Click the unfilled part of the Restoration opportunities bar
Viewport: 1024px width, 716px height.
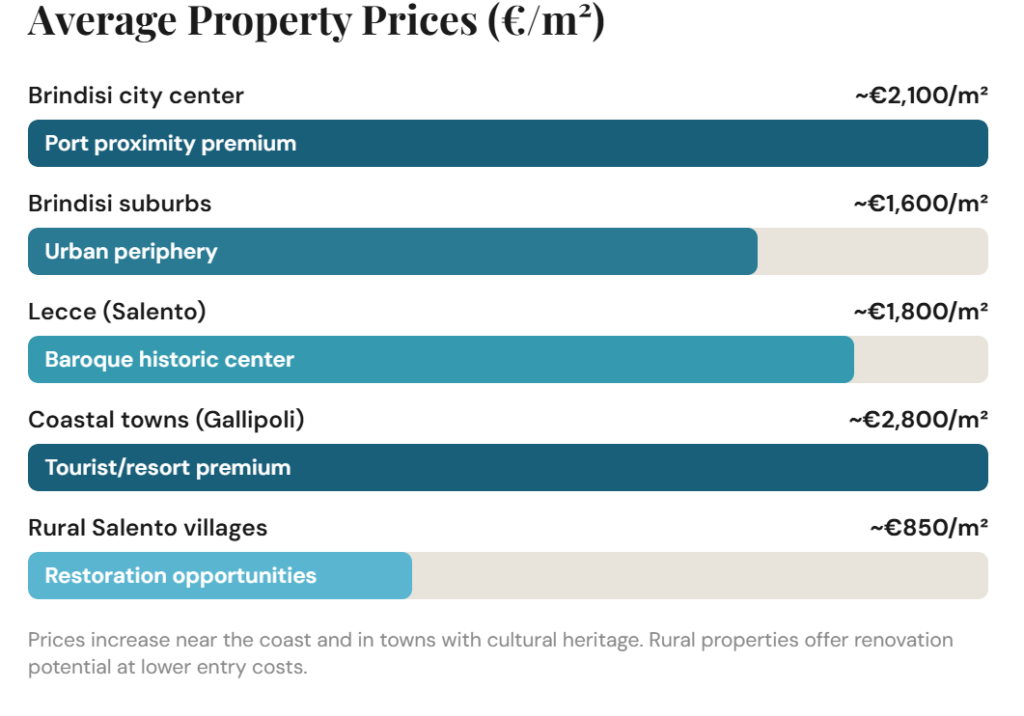[700, 575]
